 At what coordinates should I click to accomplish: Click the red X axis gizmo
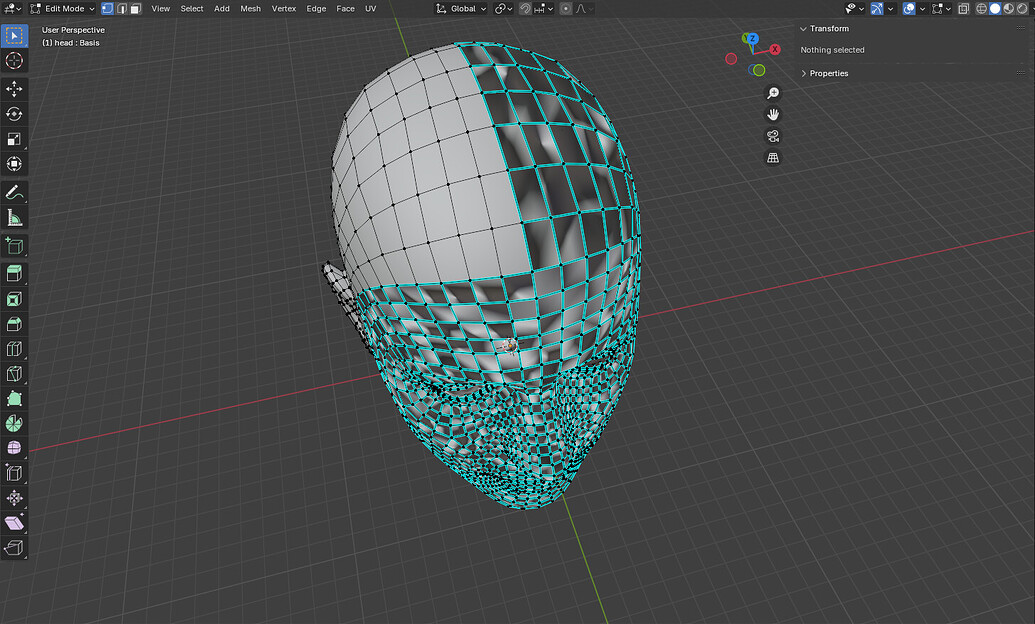coord(775,50)
